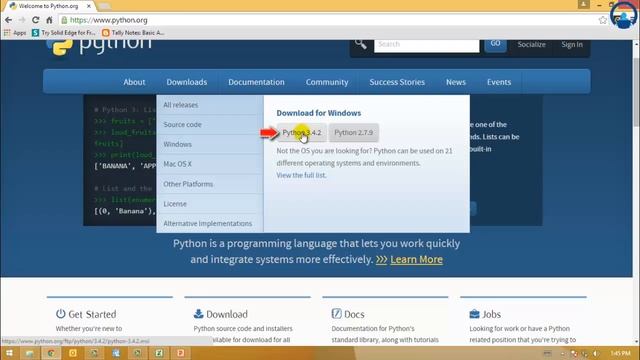Click the page vertical scrollbar
The height and width of the screenshot is (360, 640).
point(636,192)
